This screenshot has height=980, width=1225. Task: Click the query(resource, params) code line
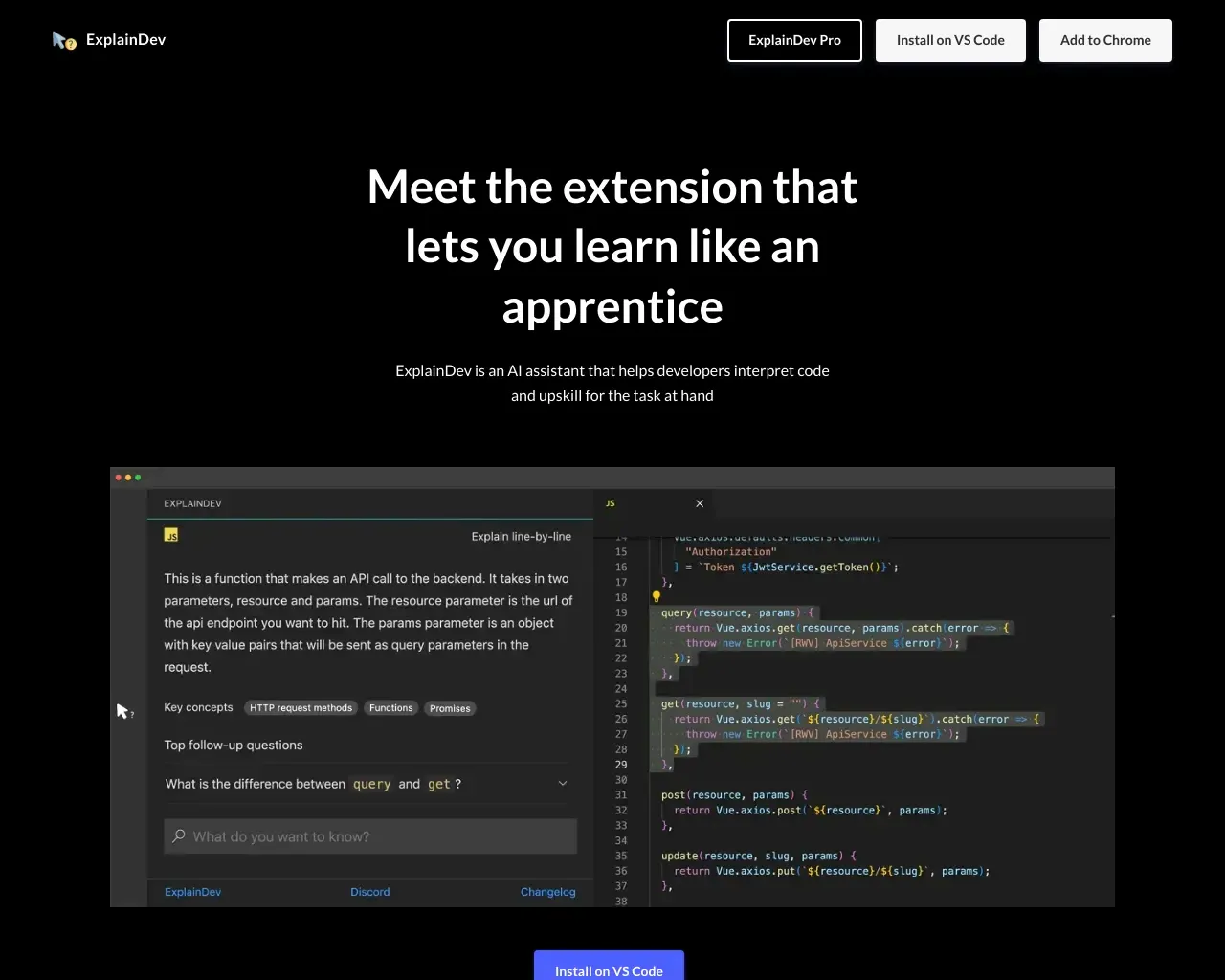click(737, 612)
